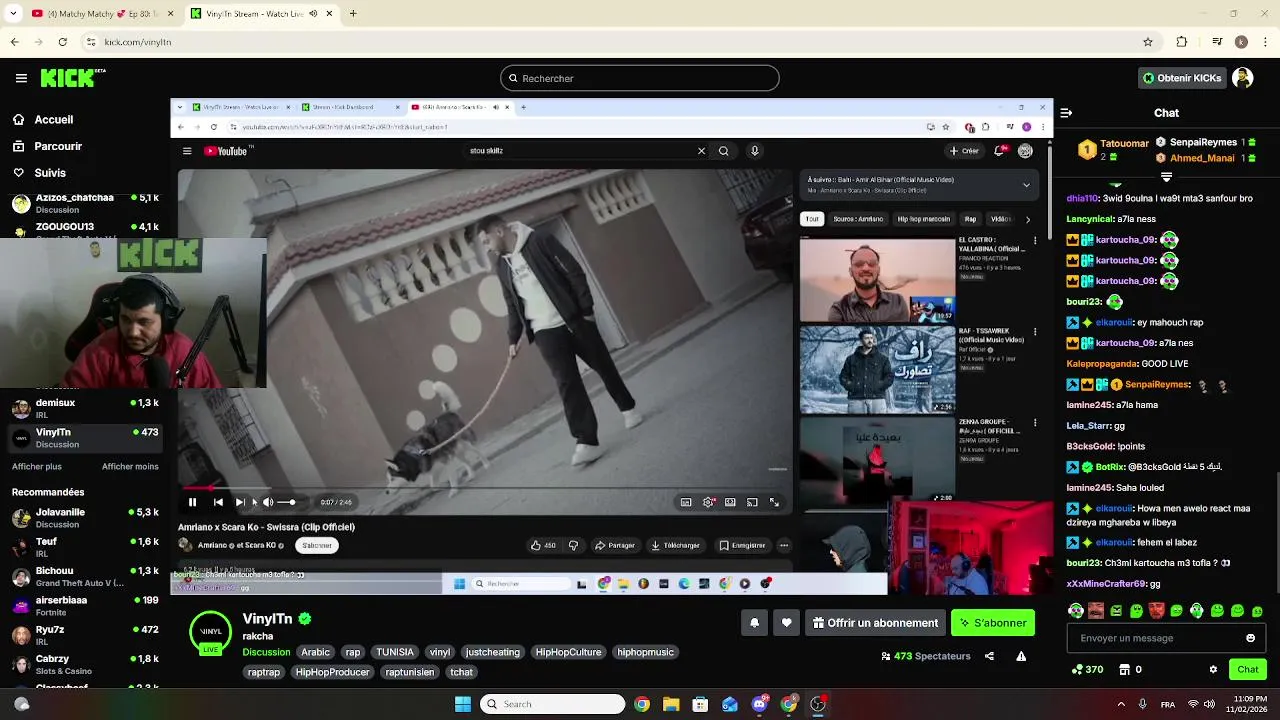Screen dimensions: 1280x720
Task: Toggle fullscreen in the video player
Action: 774,502
